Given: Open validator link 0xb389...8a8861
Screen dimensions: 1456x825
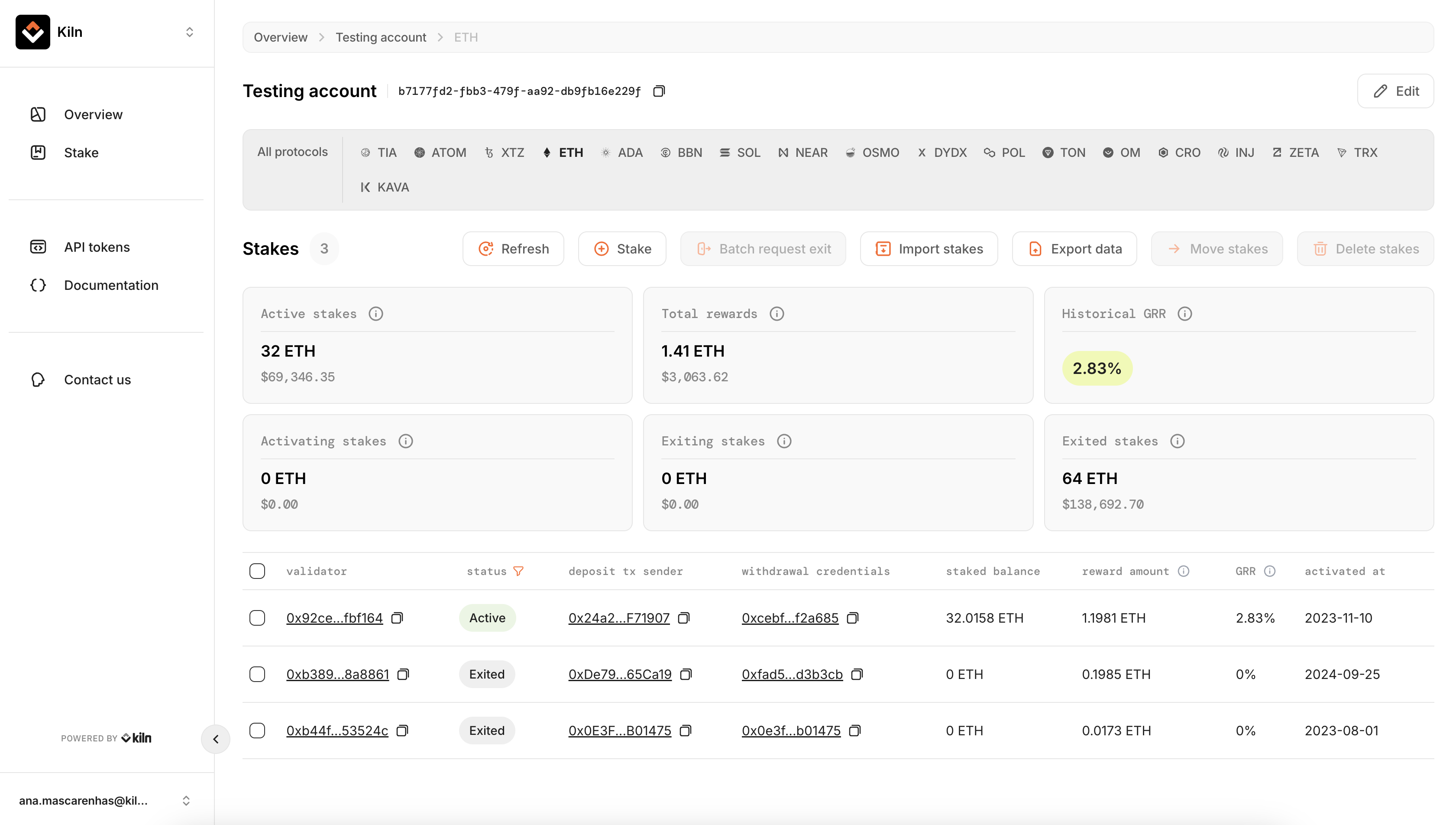Looking at the screenshot, I should pos(337,674).
